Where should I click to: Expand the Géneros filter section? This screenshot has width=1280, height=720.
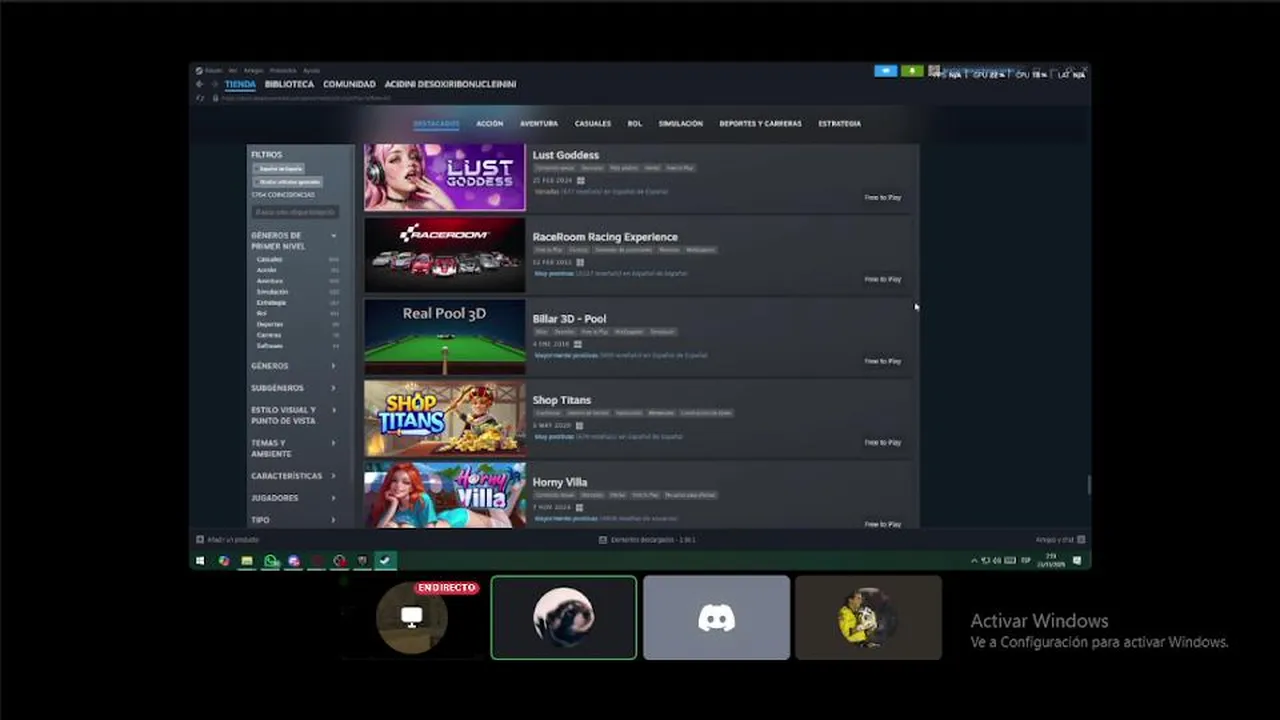click(333, 366)
